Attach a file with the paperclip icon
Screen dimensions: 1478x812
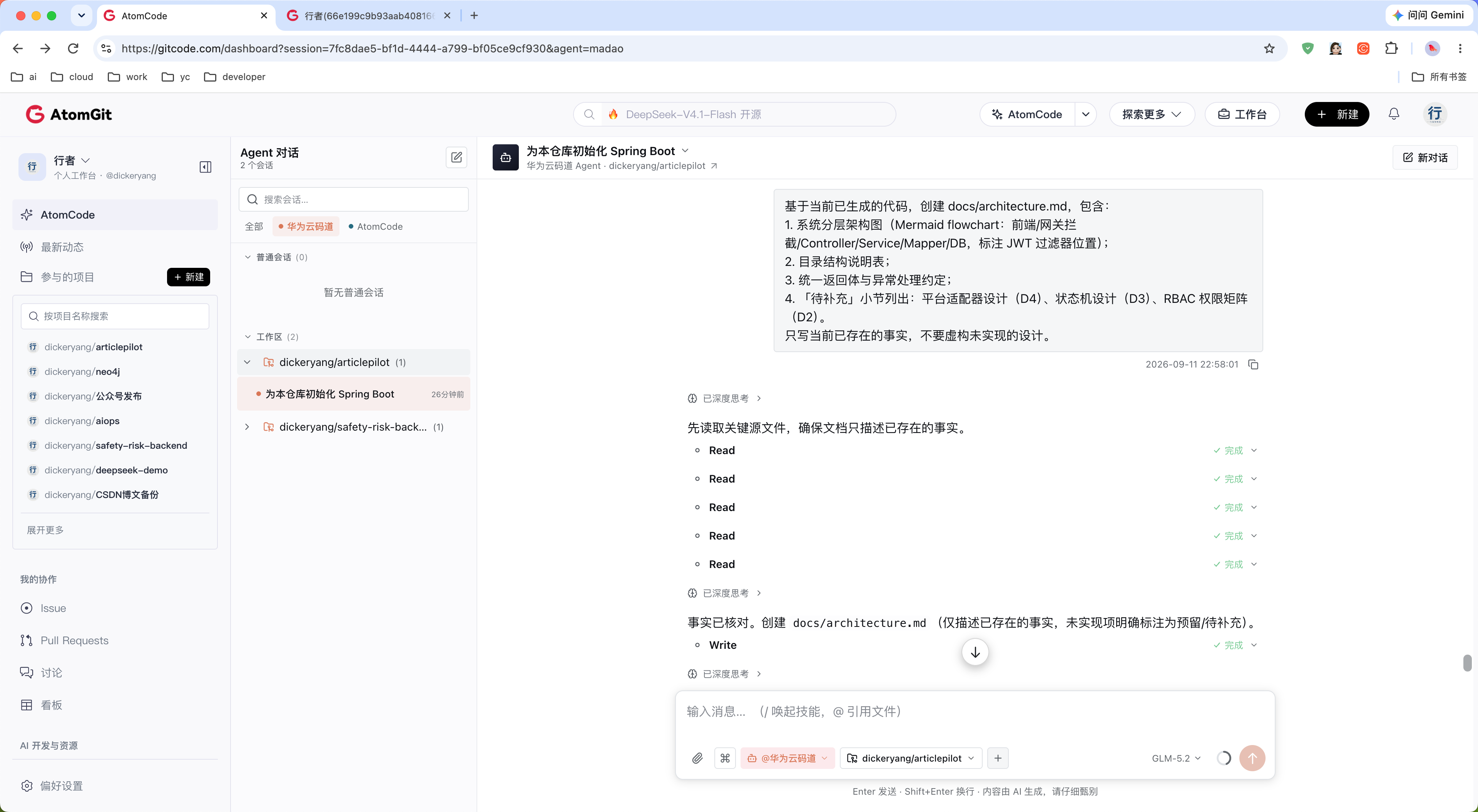(697, 758)
